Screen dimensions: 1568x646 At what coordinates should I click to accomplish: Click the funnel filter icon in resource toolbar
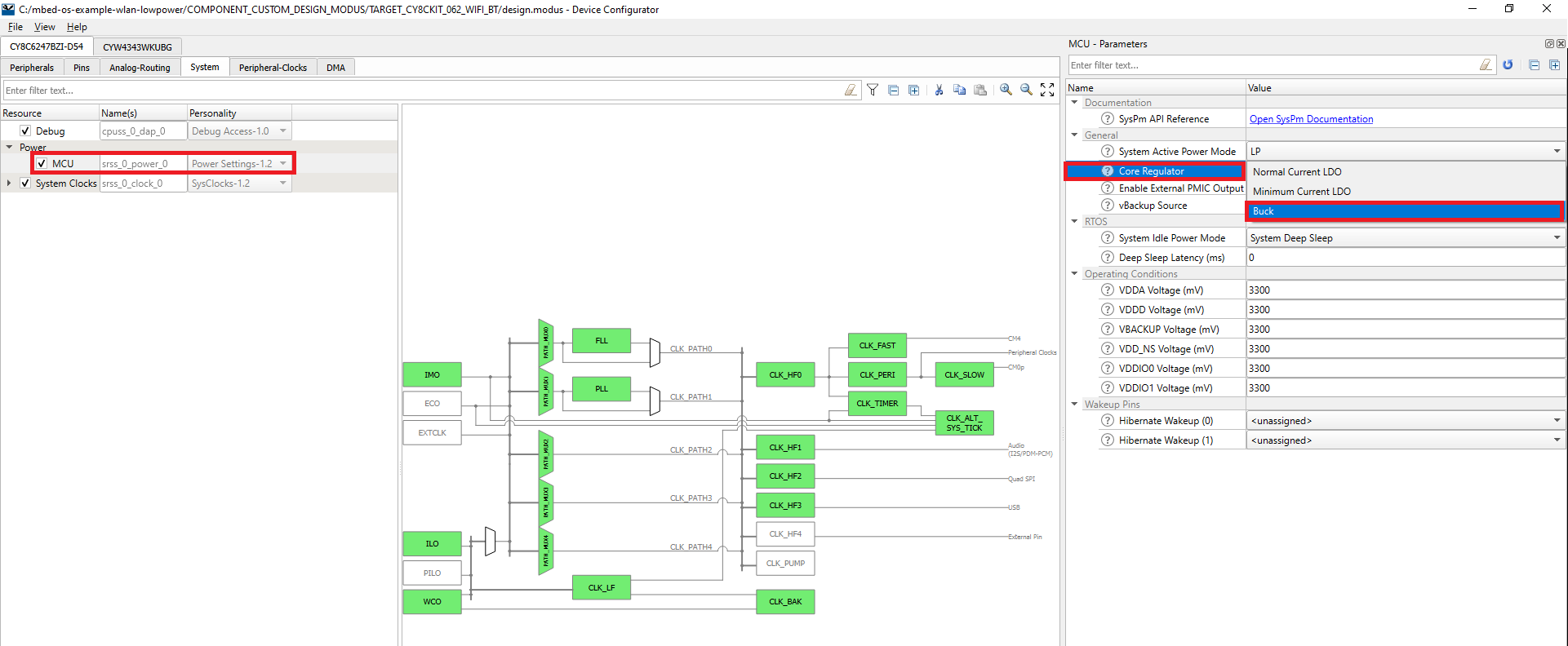pos(873,91)
